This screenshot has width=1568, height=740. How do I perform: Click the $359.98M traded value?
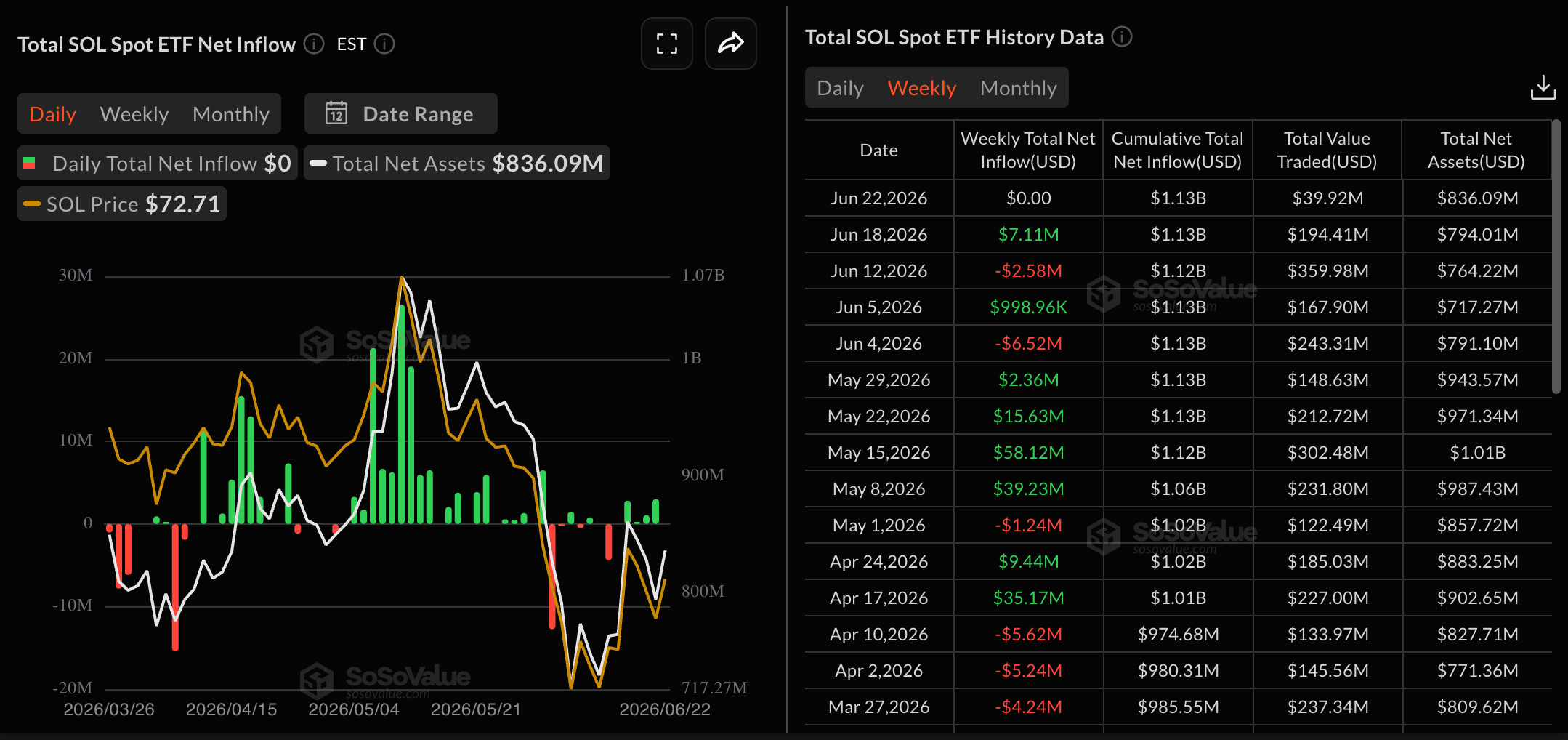coord(1327,271)
